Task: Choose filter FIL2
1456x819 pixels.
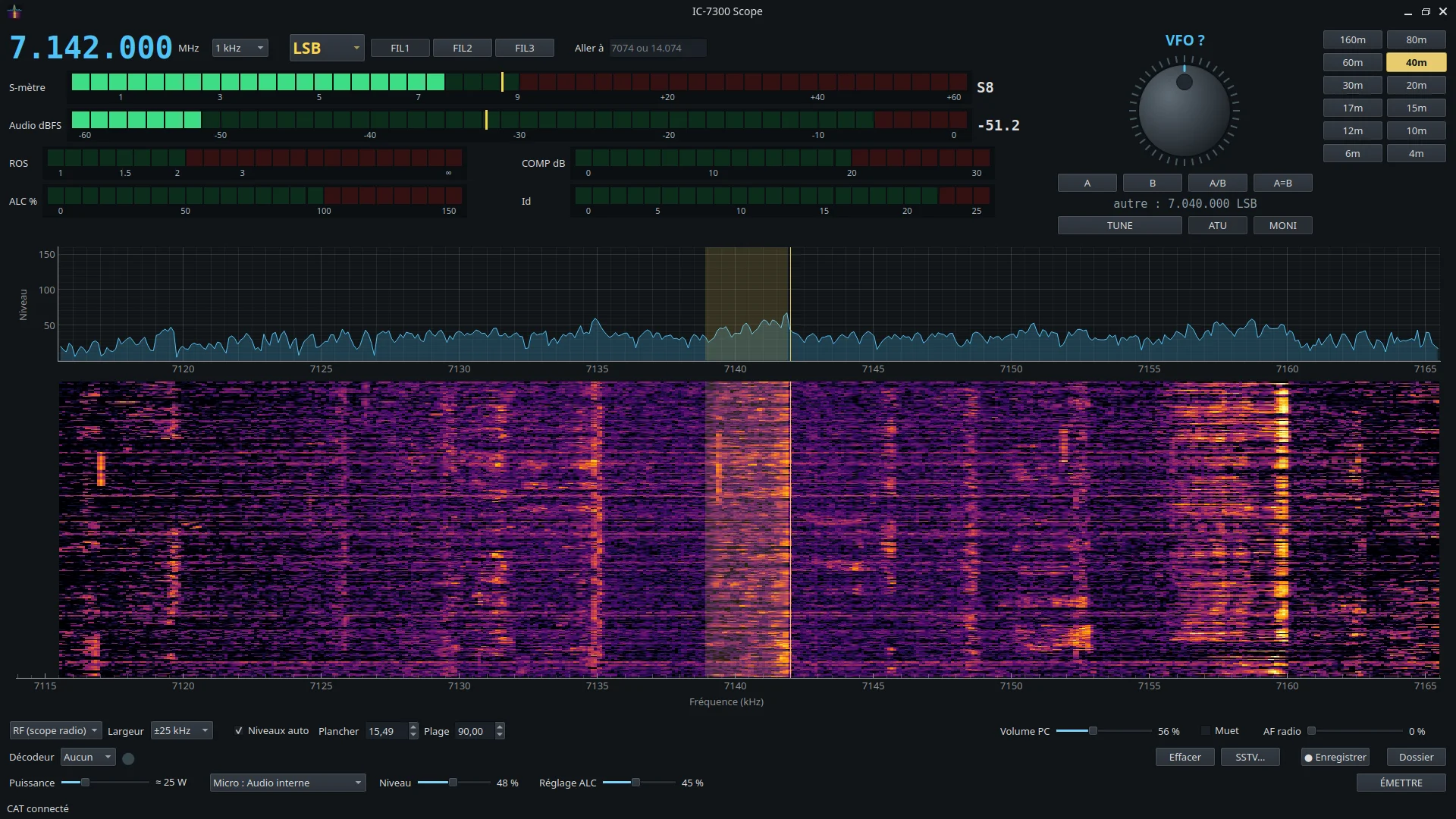Action: (462, 48)
